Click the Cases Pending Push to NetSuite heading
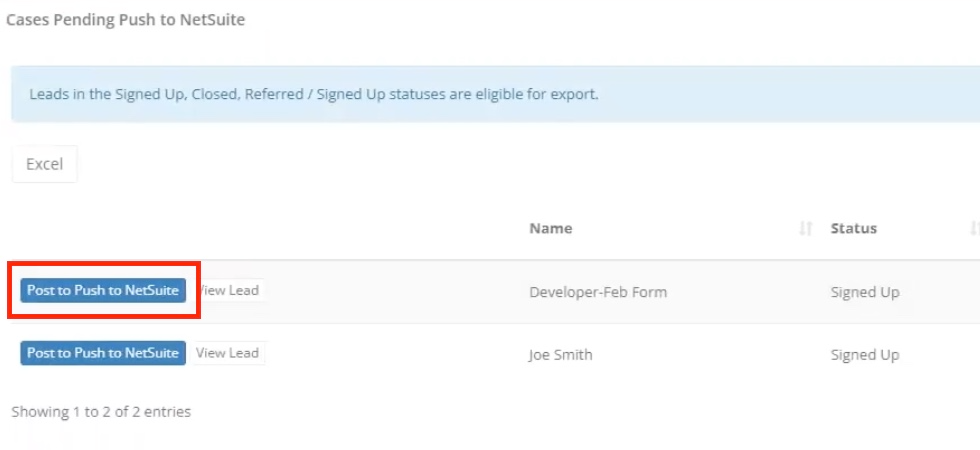The image size is (980, 450). pos(126,20)
